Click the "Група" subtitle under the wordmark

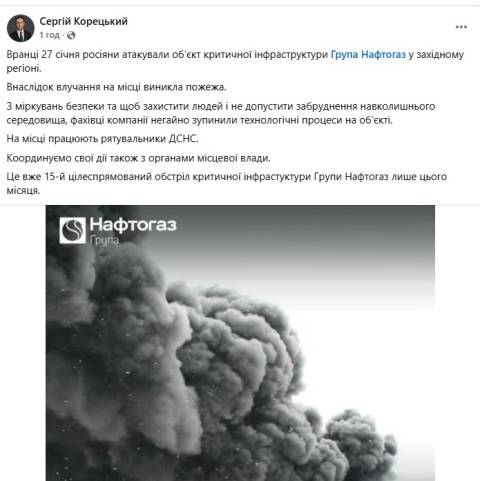pos(104,240)
